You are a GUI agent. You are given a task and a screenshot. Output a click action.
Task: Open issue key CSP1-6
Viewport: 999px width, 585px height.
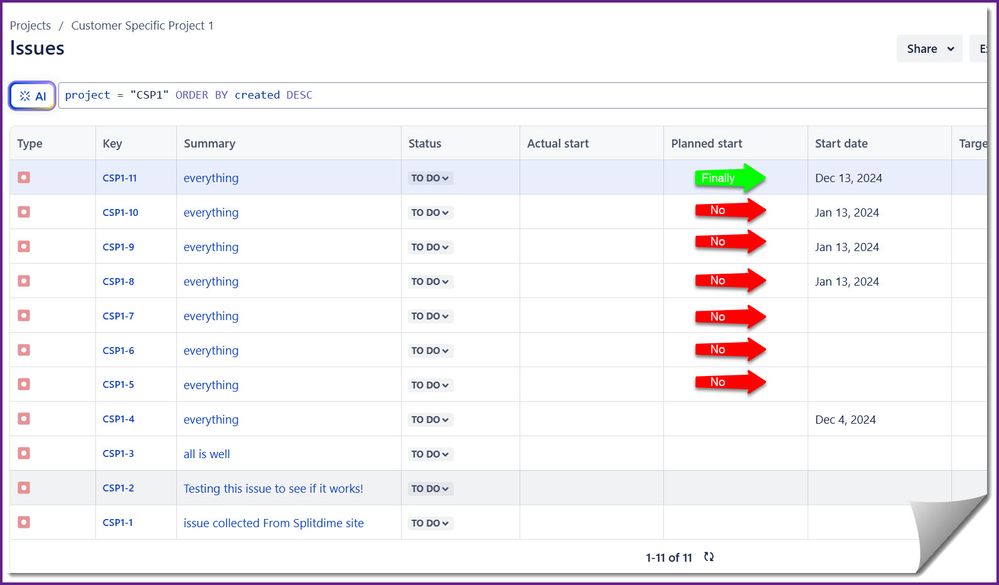click(119, 350)
